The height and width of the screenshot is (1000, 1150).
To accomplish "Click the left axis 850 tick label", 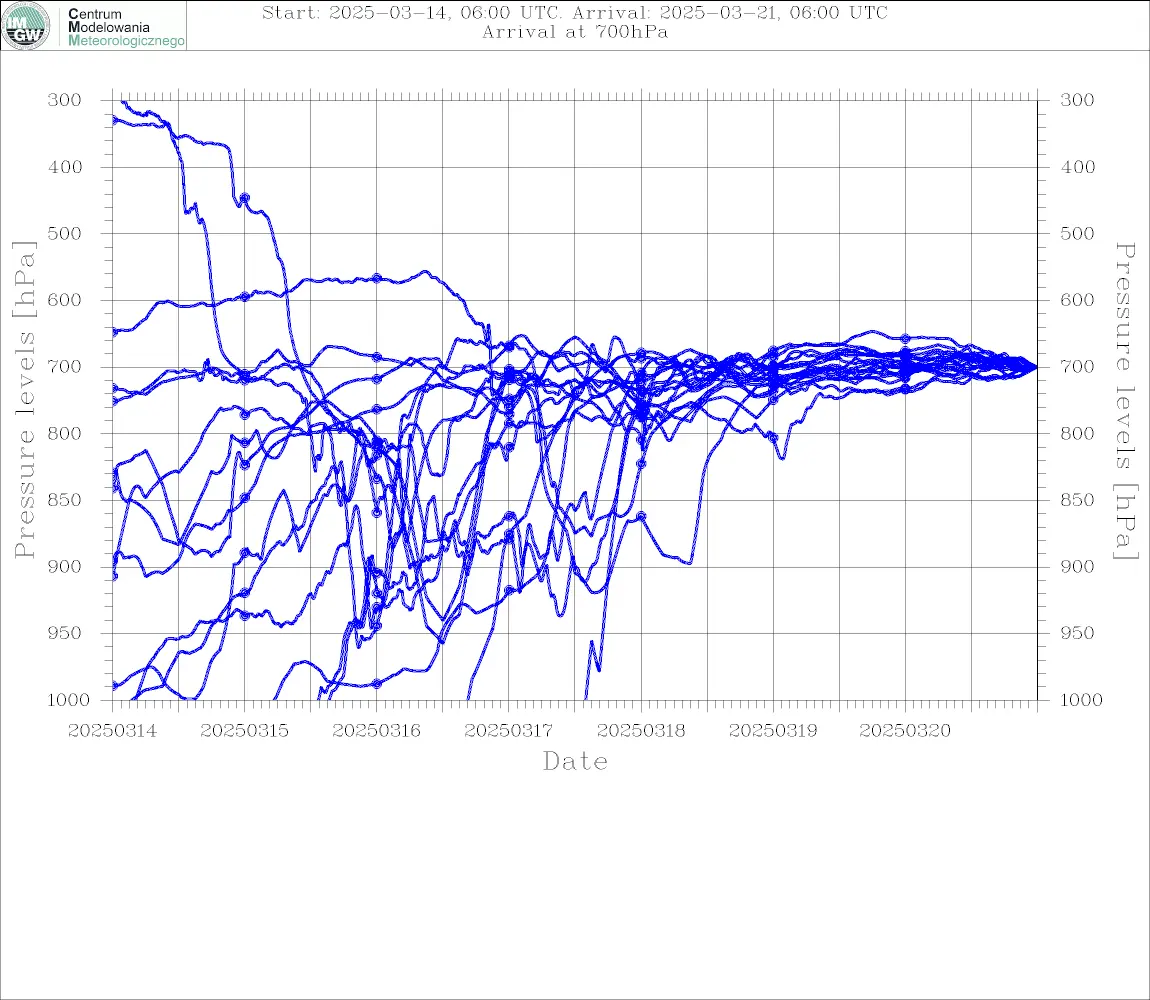I will (65, 500).
